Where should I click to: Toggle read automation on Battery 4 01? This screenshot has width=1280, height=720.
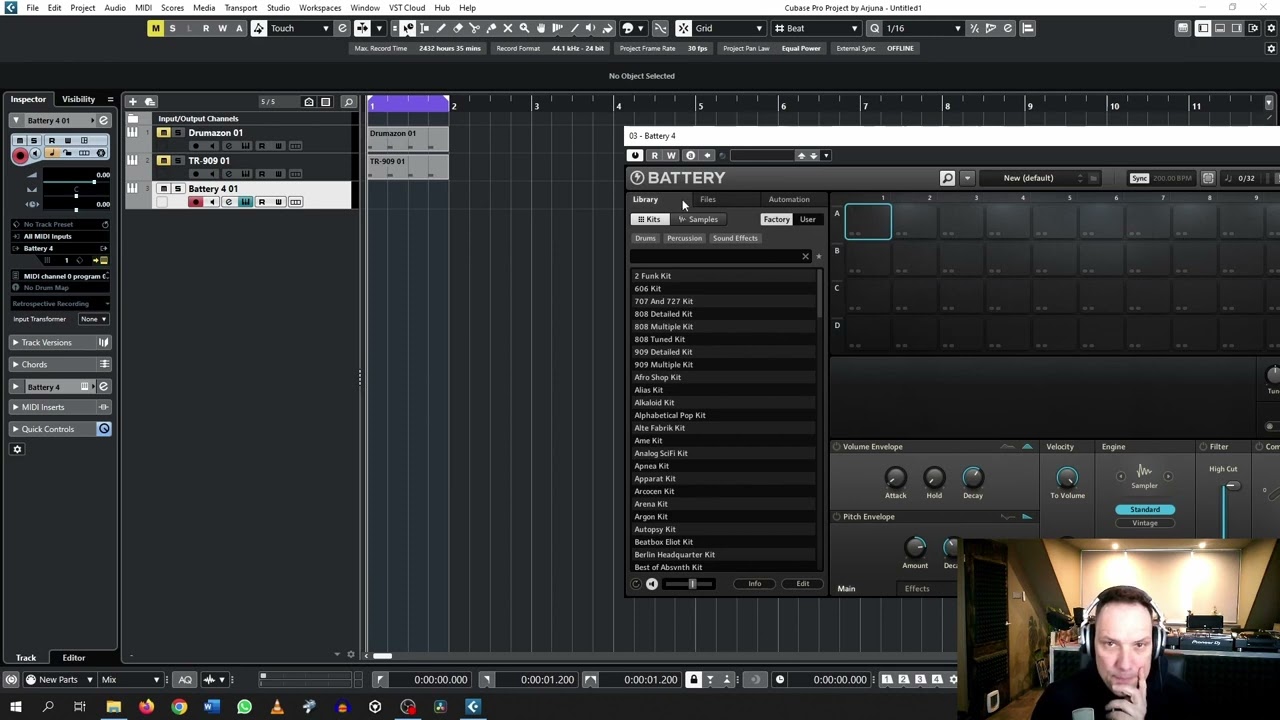tap(262, 202)
